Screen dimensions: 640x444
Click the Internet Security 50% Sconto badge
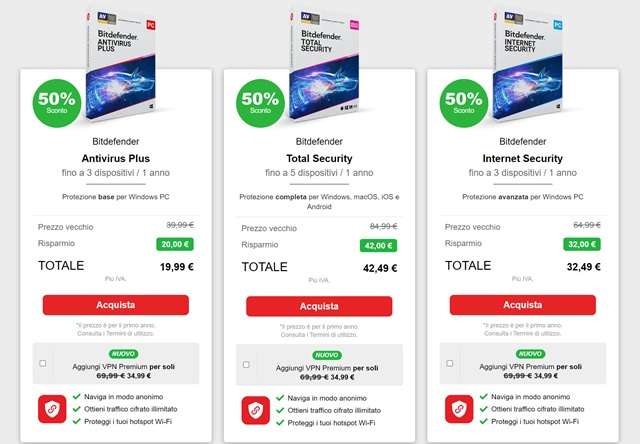coord(464,103)
